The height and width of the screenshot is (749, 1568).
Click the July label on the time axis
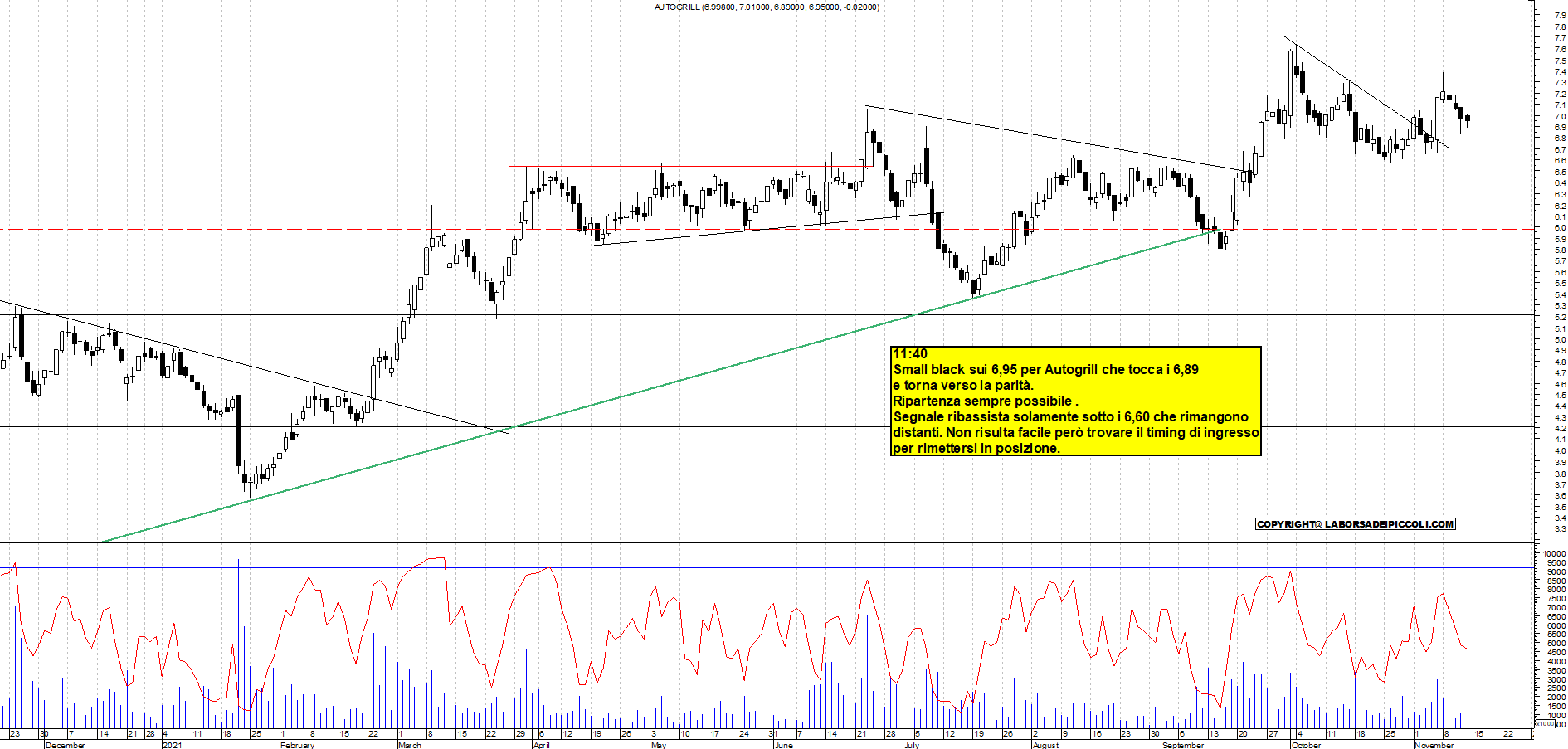pos(912,745)
